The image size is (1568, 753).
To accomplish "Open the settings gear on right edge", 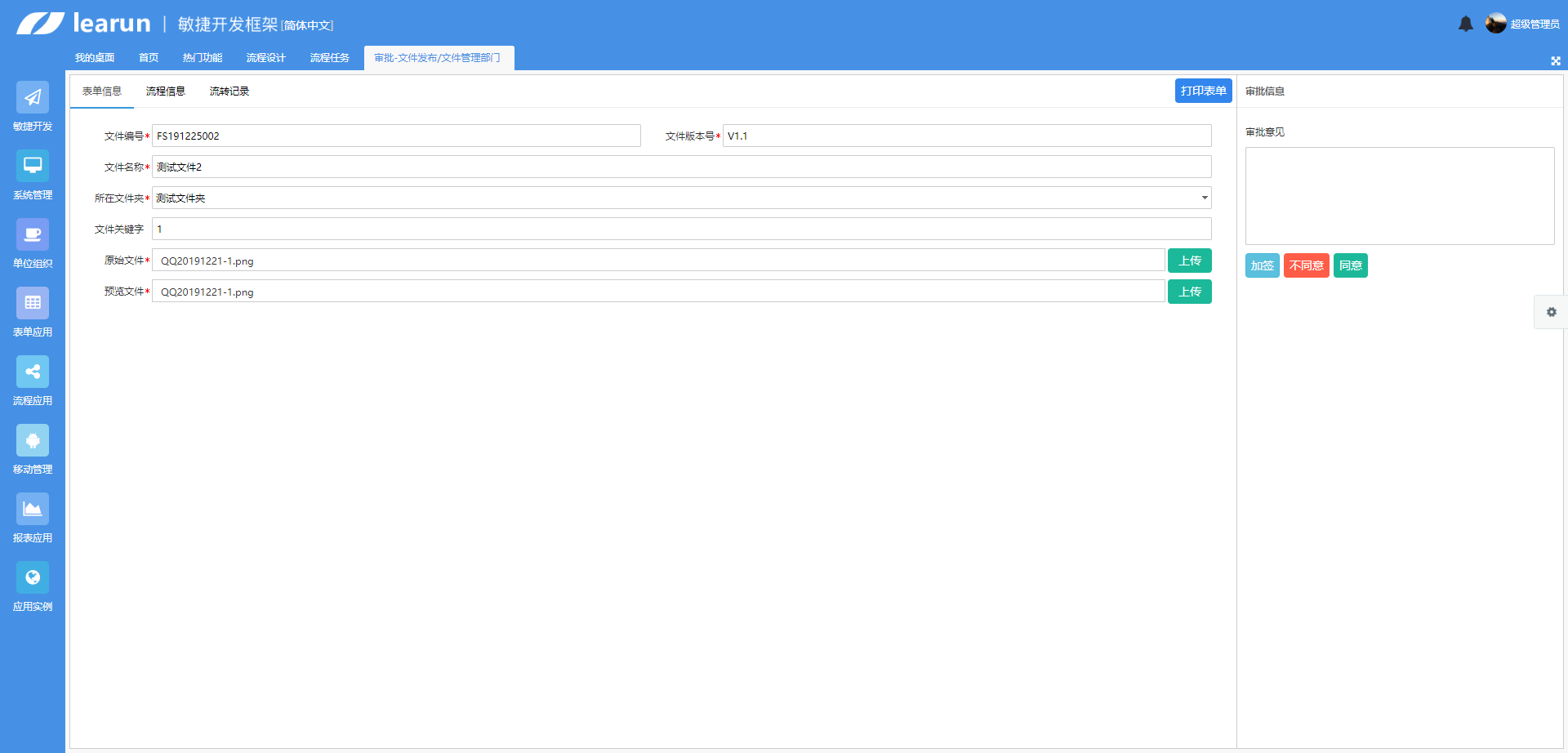I will [x=1551, y=312].
